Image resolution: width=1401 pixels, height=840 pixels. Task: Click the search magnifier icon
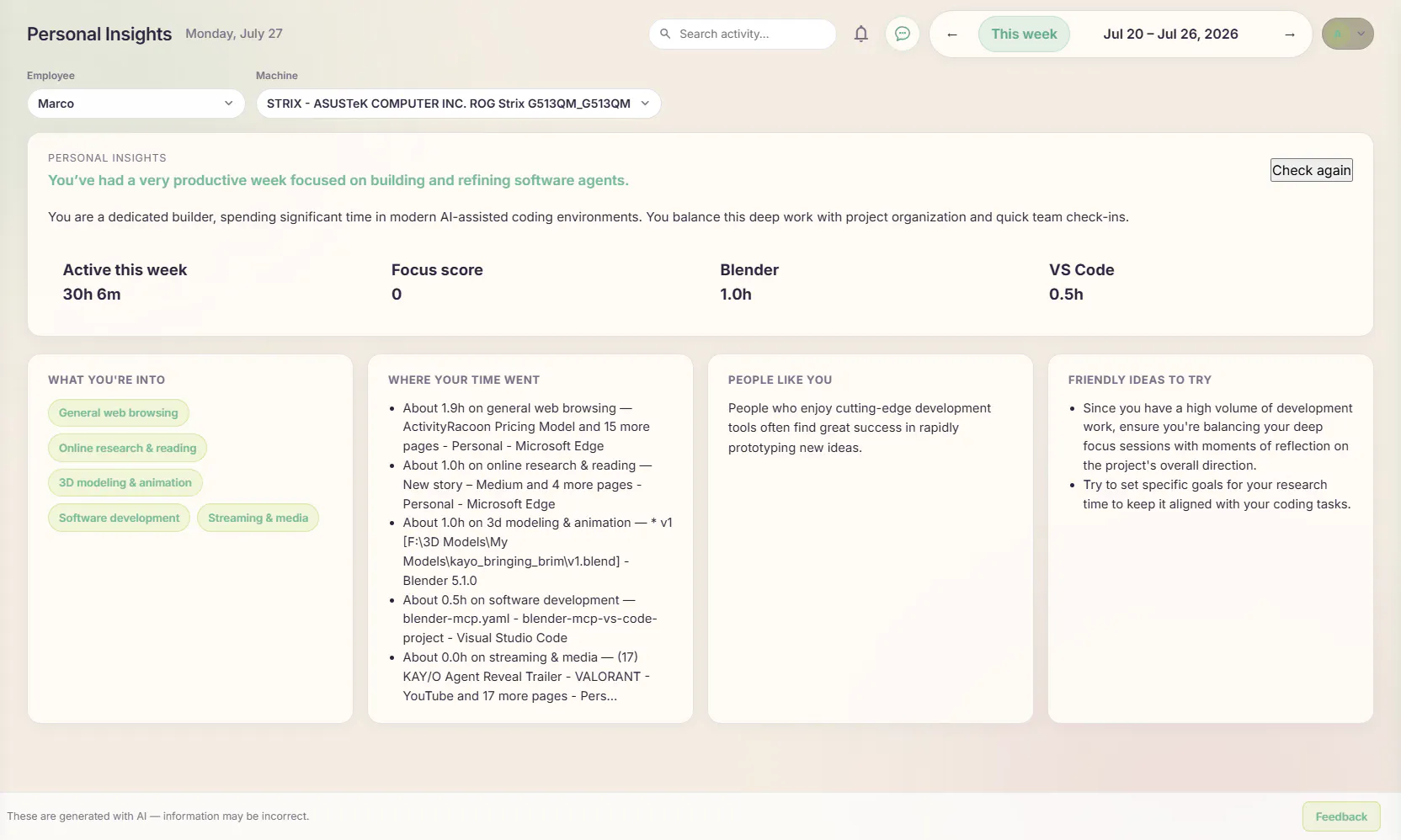665,34
